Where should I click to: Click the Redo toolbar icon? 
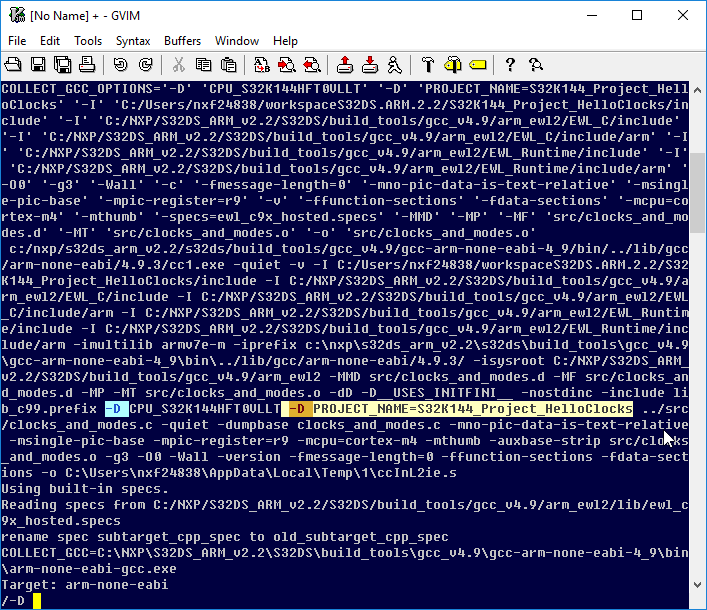(145, 65)
